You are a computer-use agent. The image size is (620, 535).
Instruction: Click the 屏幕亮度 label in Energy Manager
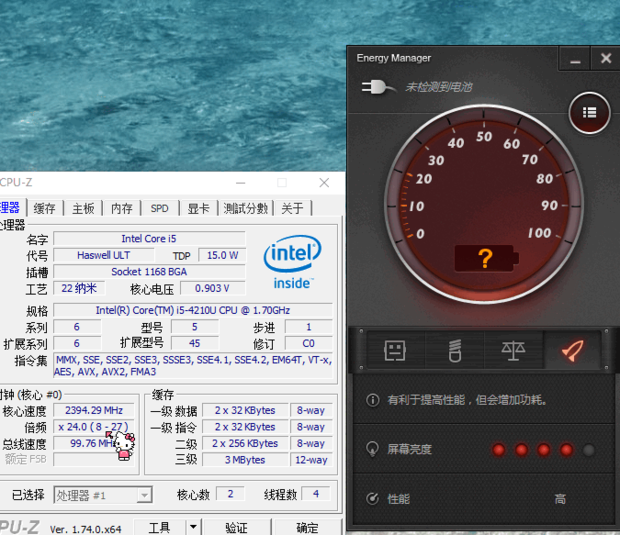pyautogui.click(x=409, y=450)
